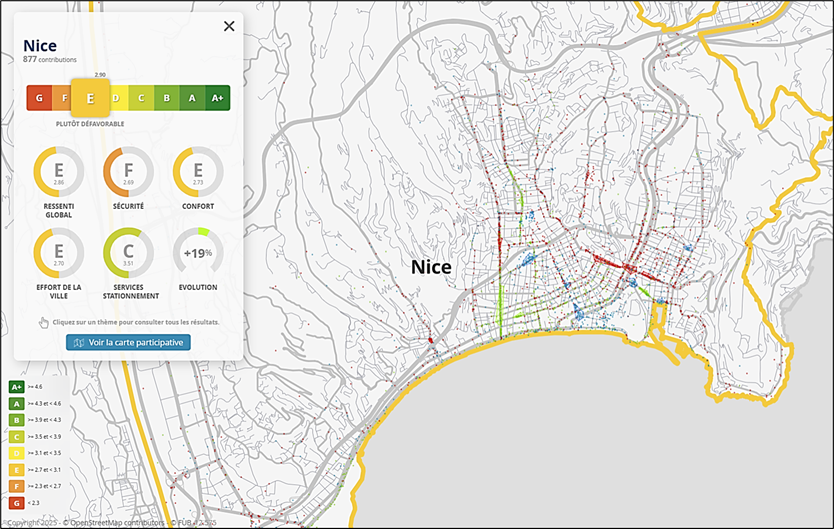Click the C legend badge
This screenshot has height=529, width=834.
(x=16, y=436)
